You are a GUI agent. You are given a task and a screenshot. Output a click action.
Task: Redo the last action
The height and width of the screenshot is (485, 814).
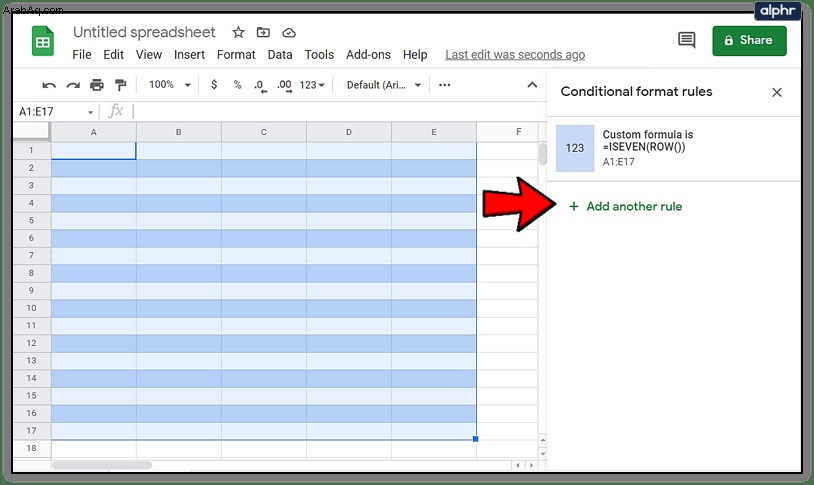coord(73,85)
